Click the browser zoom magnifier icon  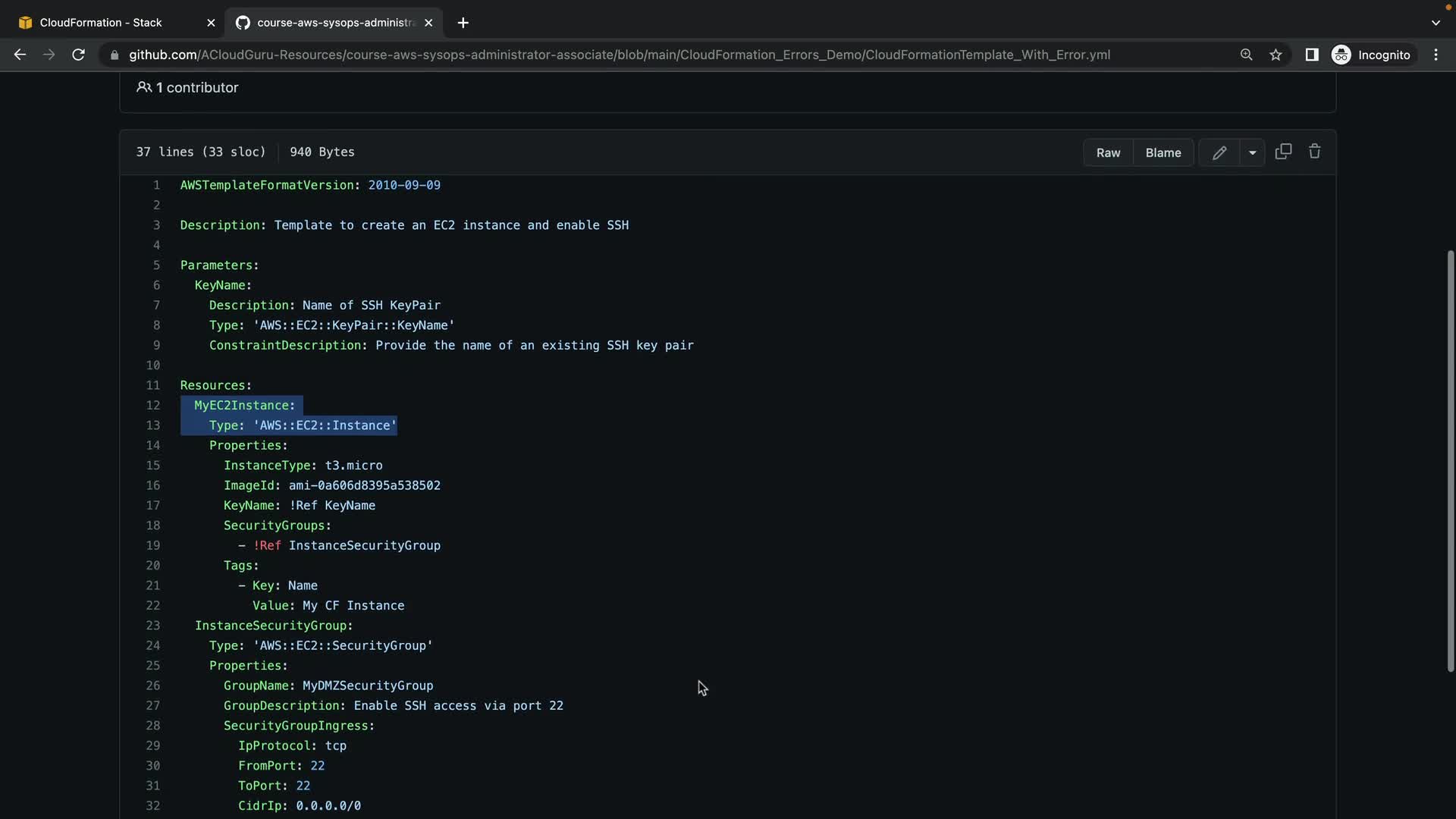1246,55
